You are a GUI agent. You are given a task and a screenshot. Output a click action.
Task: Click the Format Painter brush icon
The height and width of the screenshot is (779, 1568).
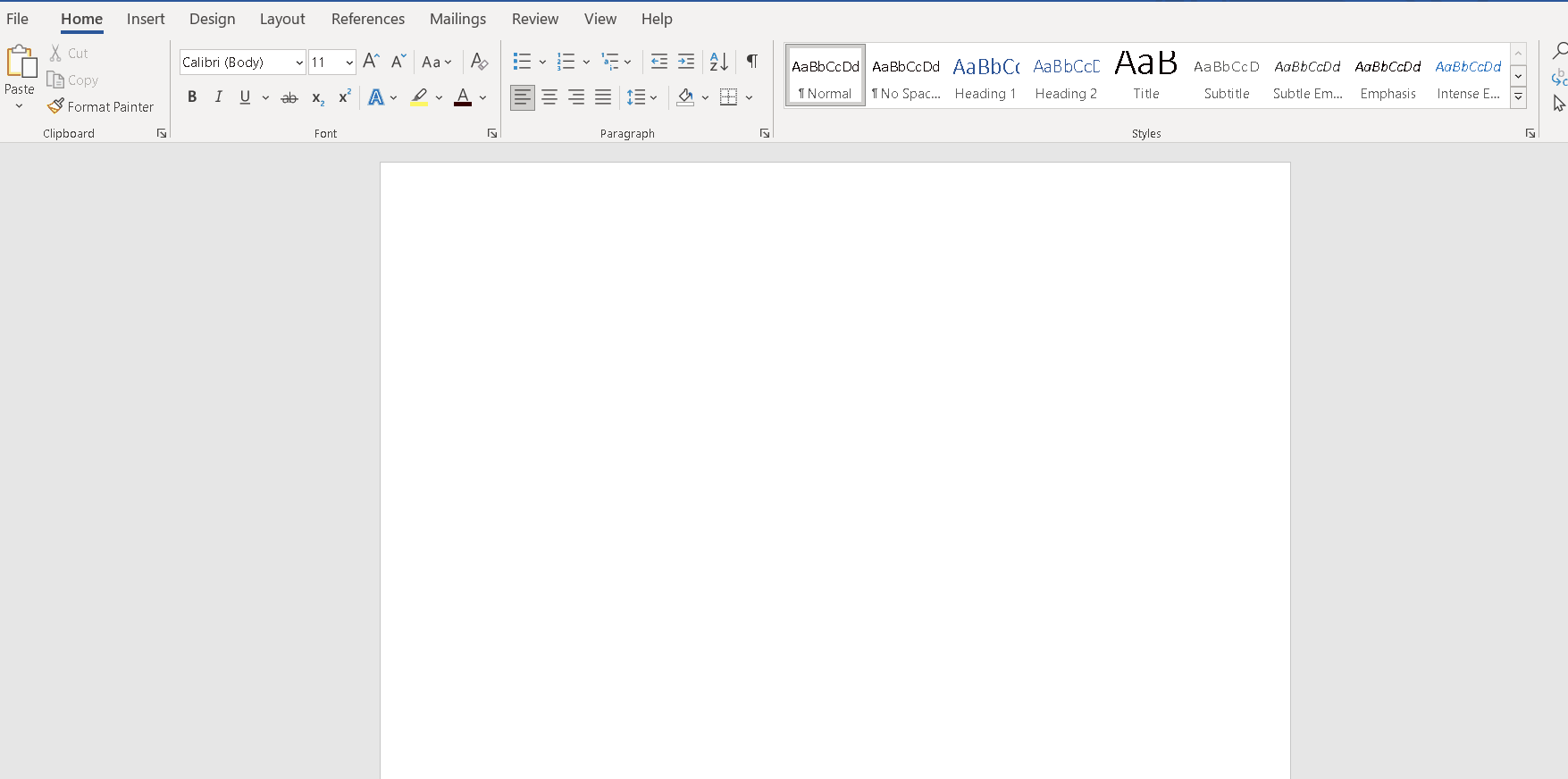[x=55, y=106]
